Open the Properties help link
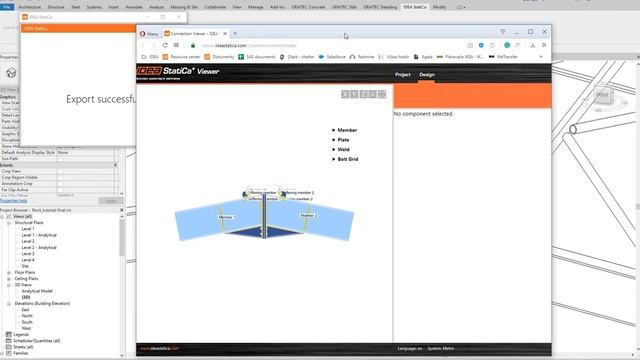Screen dimensions: 640x360 13,201
